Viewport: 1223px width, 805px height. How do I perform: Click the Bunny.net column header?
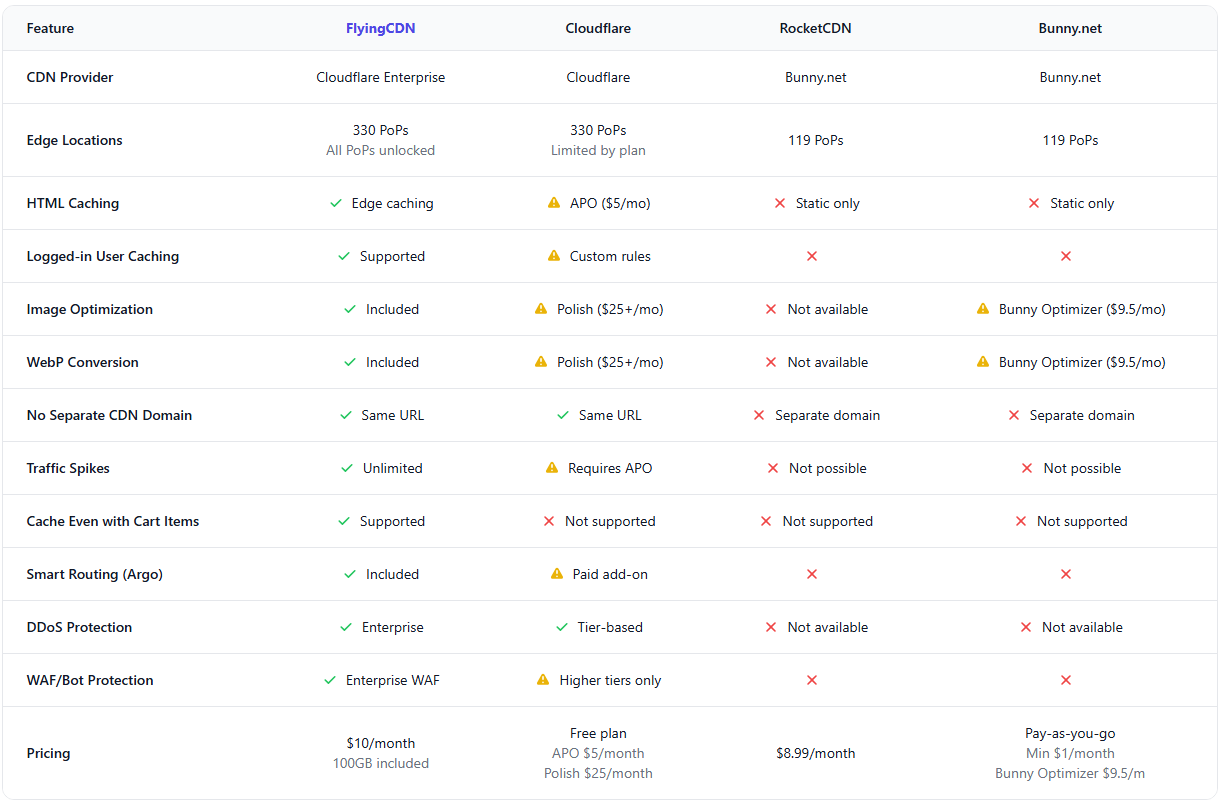pyautogui.click(x=1070, y=28)
